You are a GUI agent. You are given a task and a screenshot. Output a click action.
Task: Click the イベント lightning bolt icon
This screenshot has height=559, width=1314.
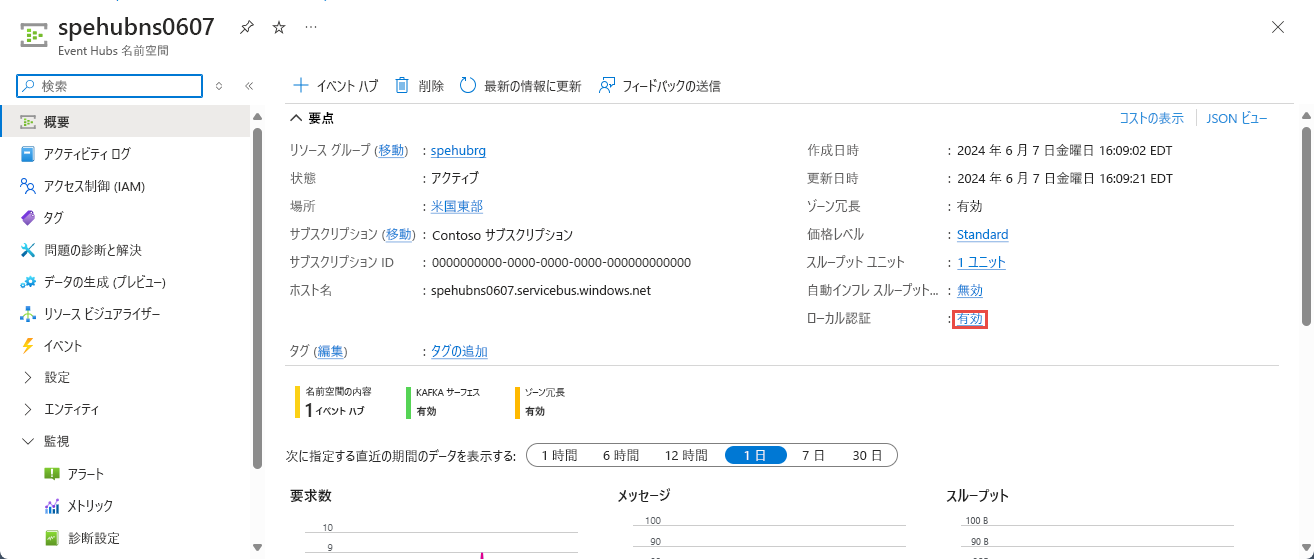coord(28,346)
